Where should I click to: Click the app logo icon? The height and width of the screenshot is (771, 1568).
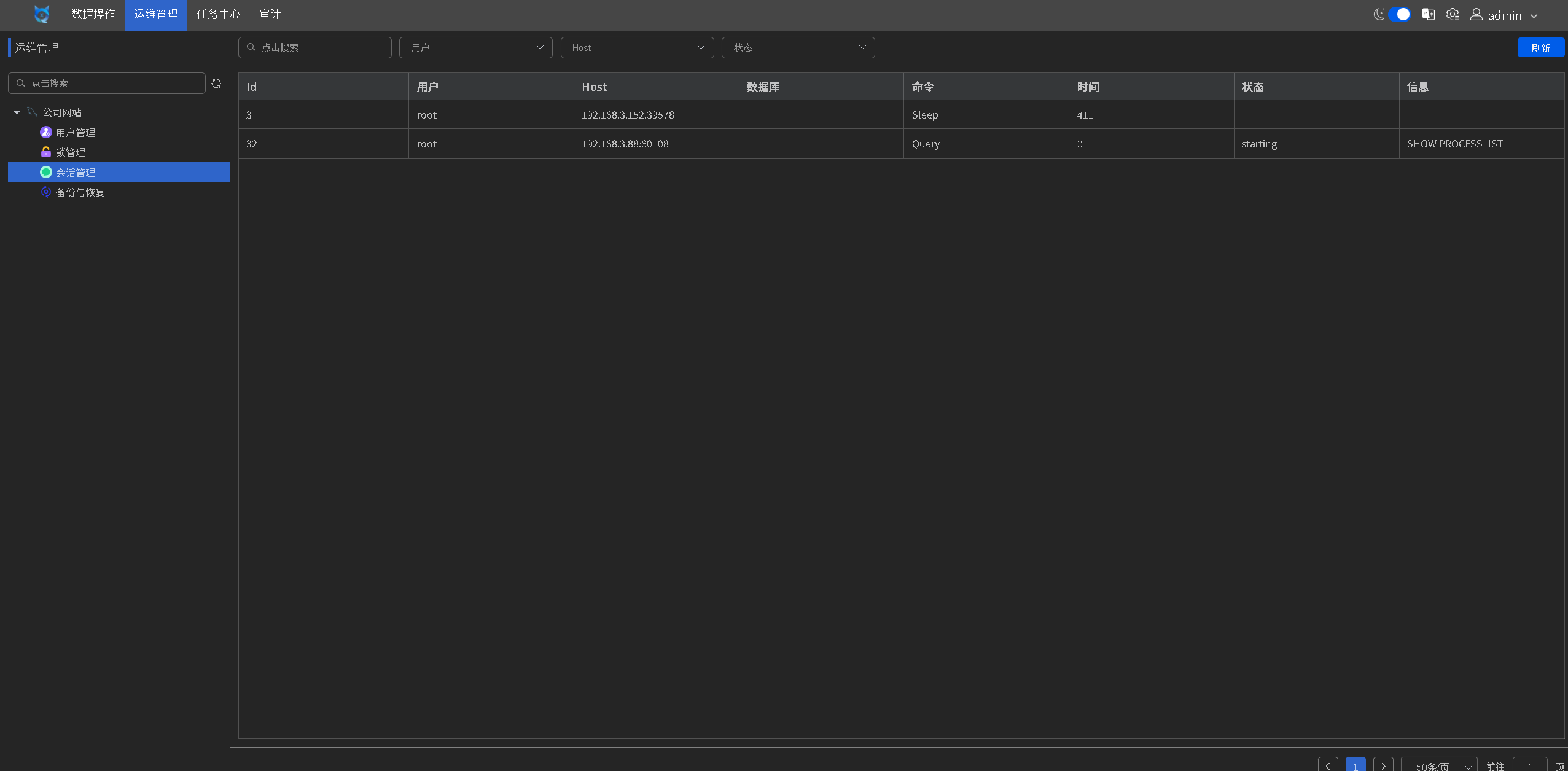tap(42, 14)
